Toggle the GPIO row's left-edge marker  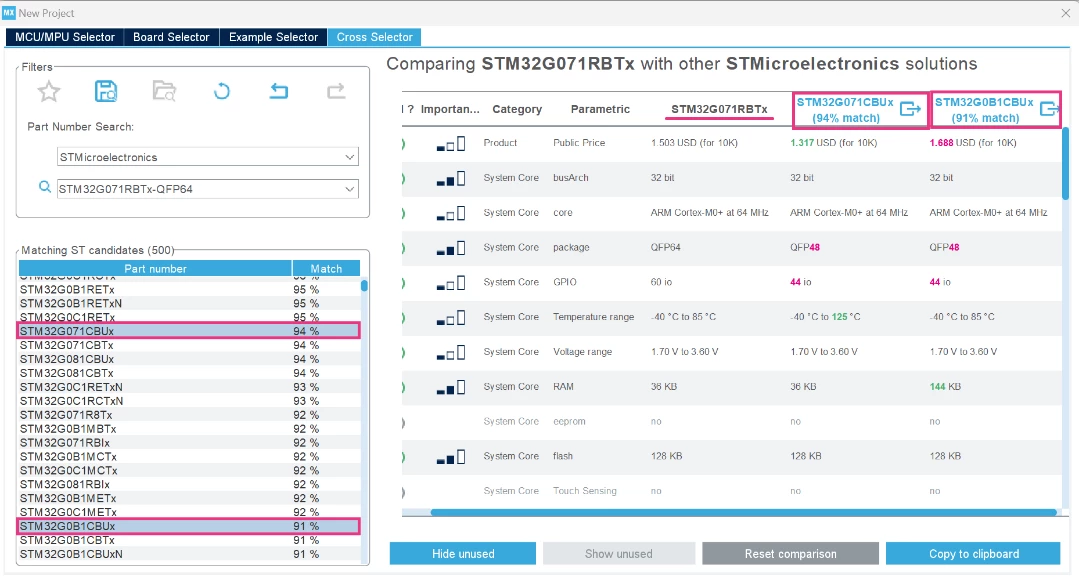coord(404,283)
